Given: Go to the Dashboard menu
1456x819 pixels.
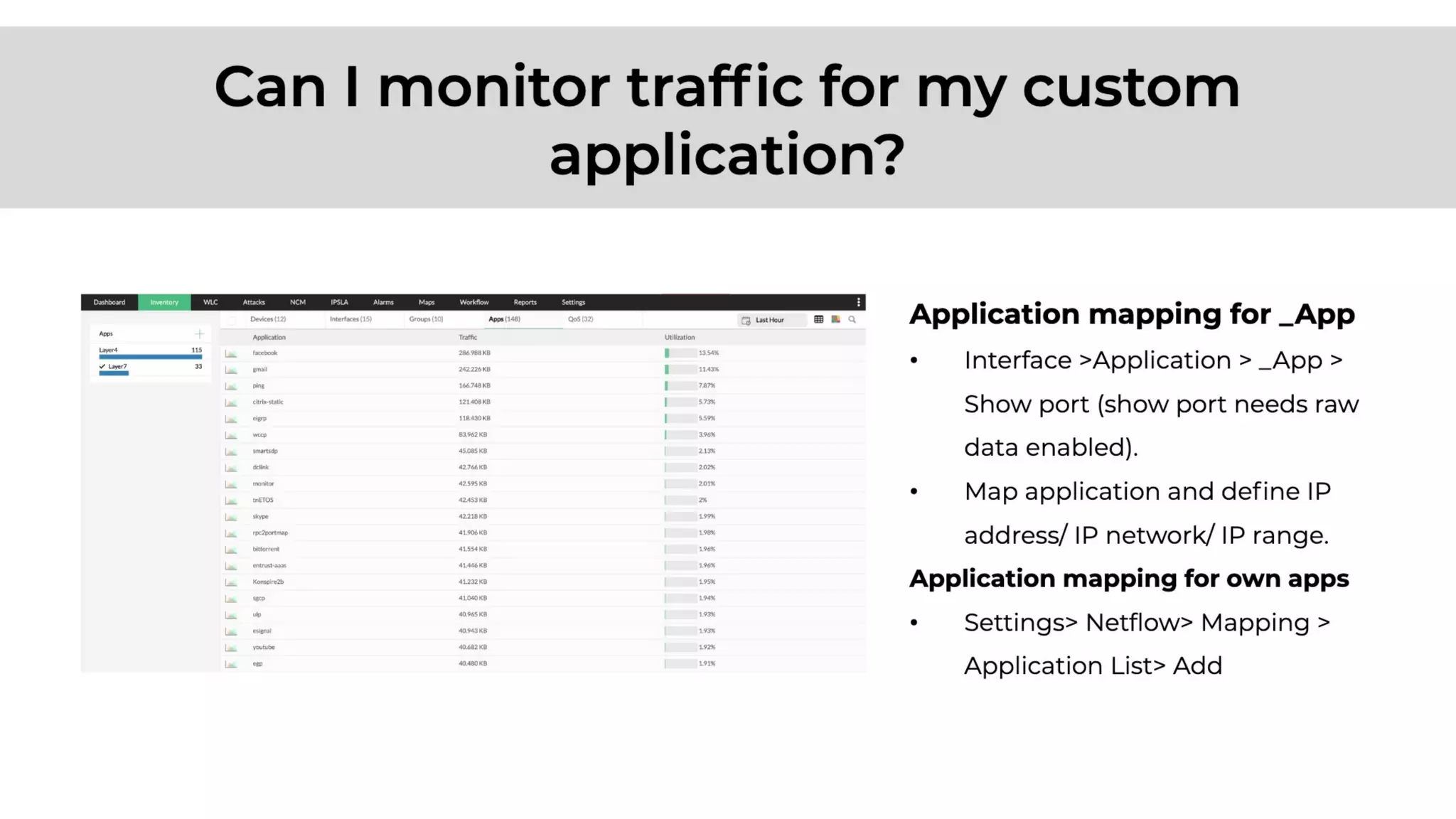Looking at the screenshot, I should tap(109, 302).
